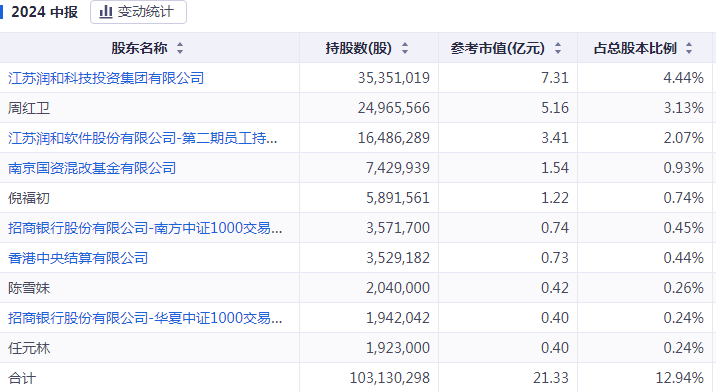Click the 2024 中报 section title
Screen dimensions: 716x392
coord(44,12)
